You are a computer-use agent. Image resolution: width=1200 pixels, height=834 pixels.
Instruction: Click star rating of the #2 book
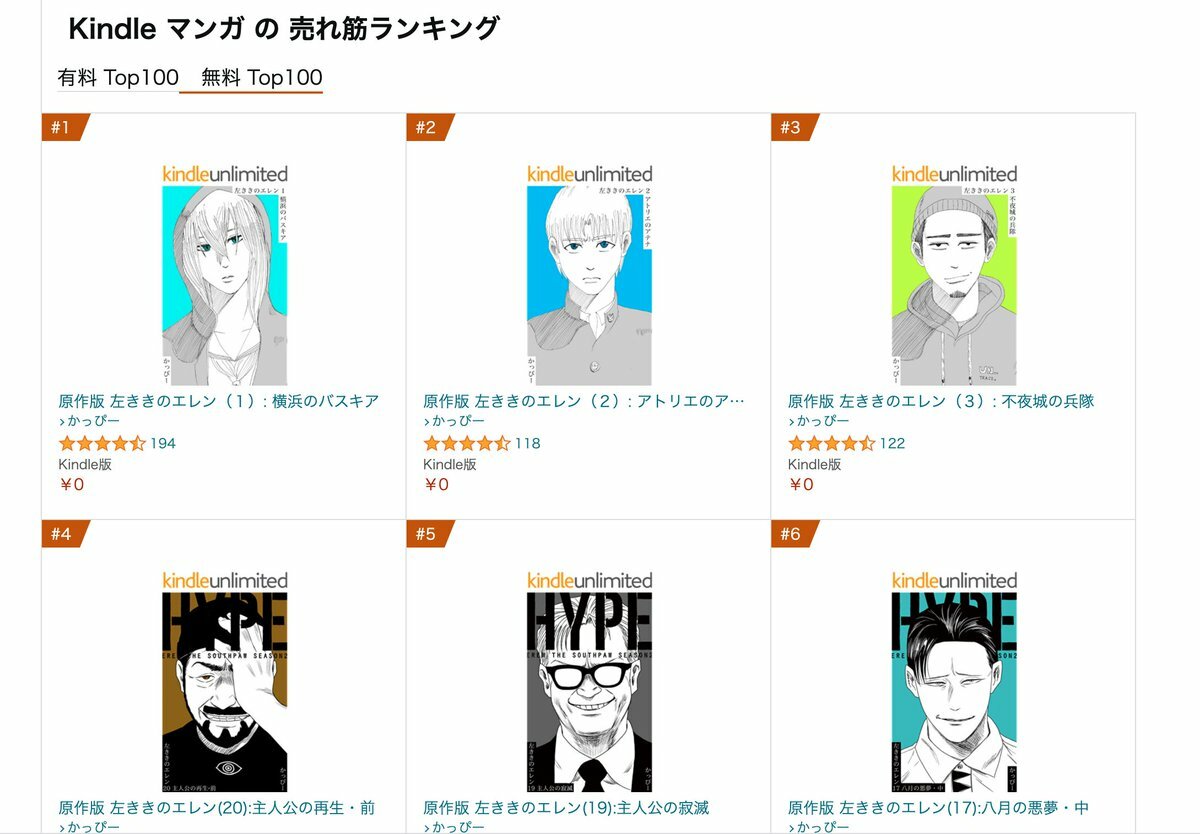click(x=467, y=443)
